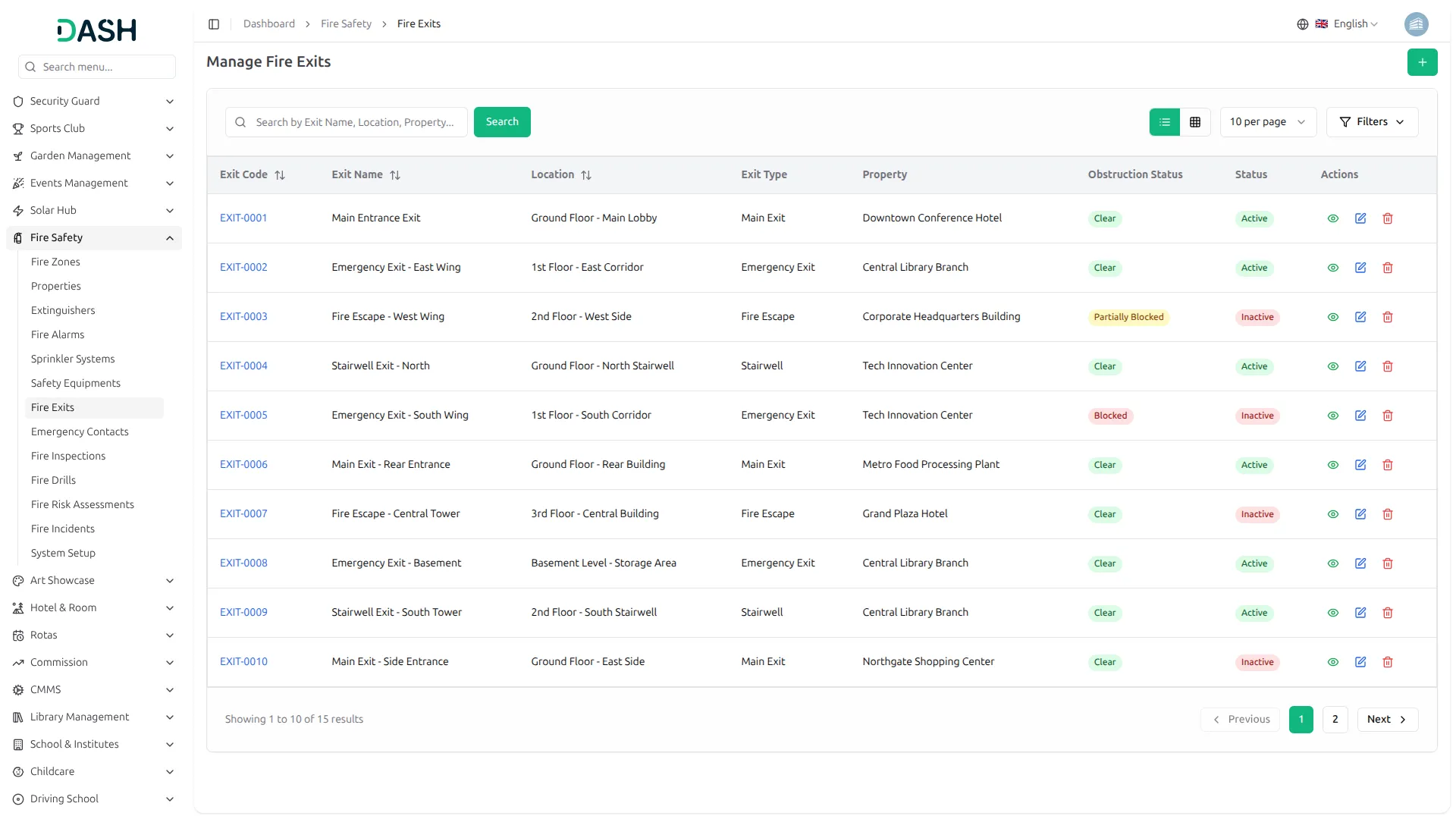Switch to grid view layout
The width and height of the screenshot is (1456, 819).
1194,122
